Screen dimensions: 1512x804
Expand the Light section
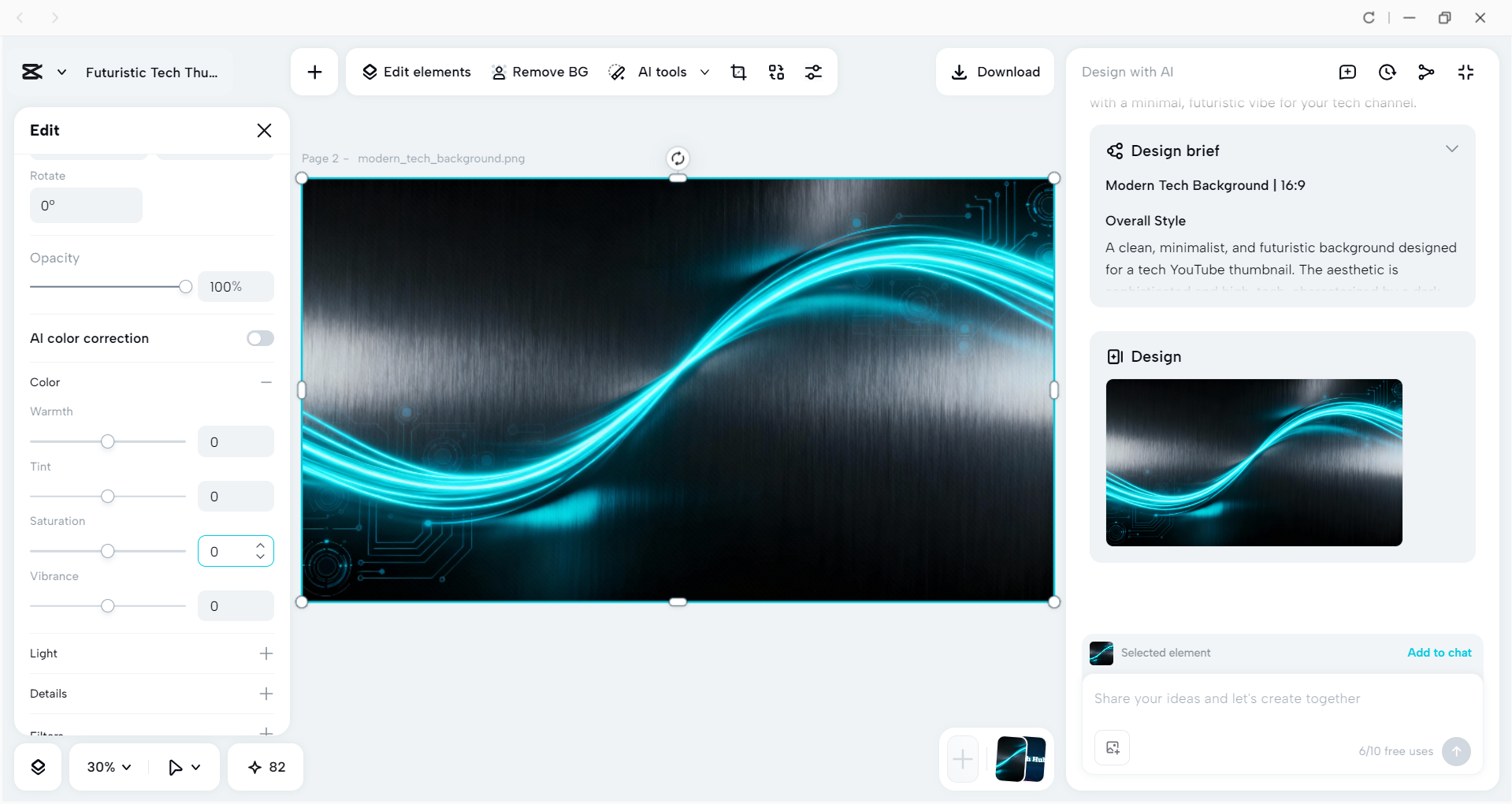266,653
